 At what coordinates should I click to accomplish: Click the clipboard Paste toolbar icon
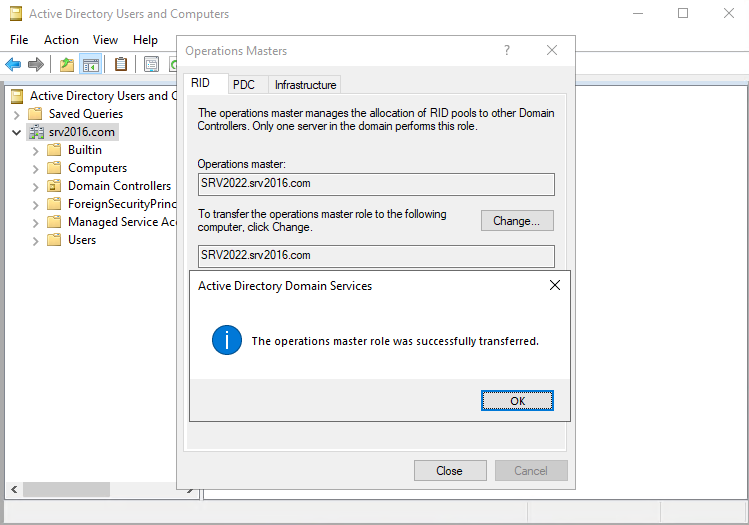pos(121,64)
